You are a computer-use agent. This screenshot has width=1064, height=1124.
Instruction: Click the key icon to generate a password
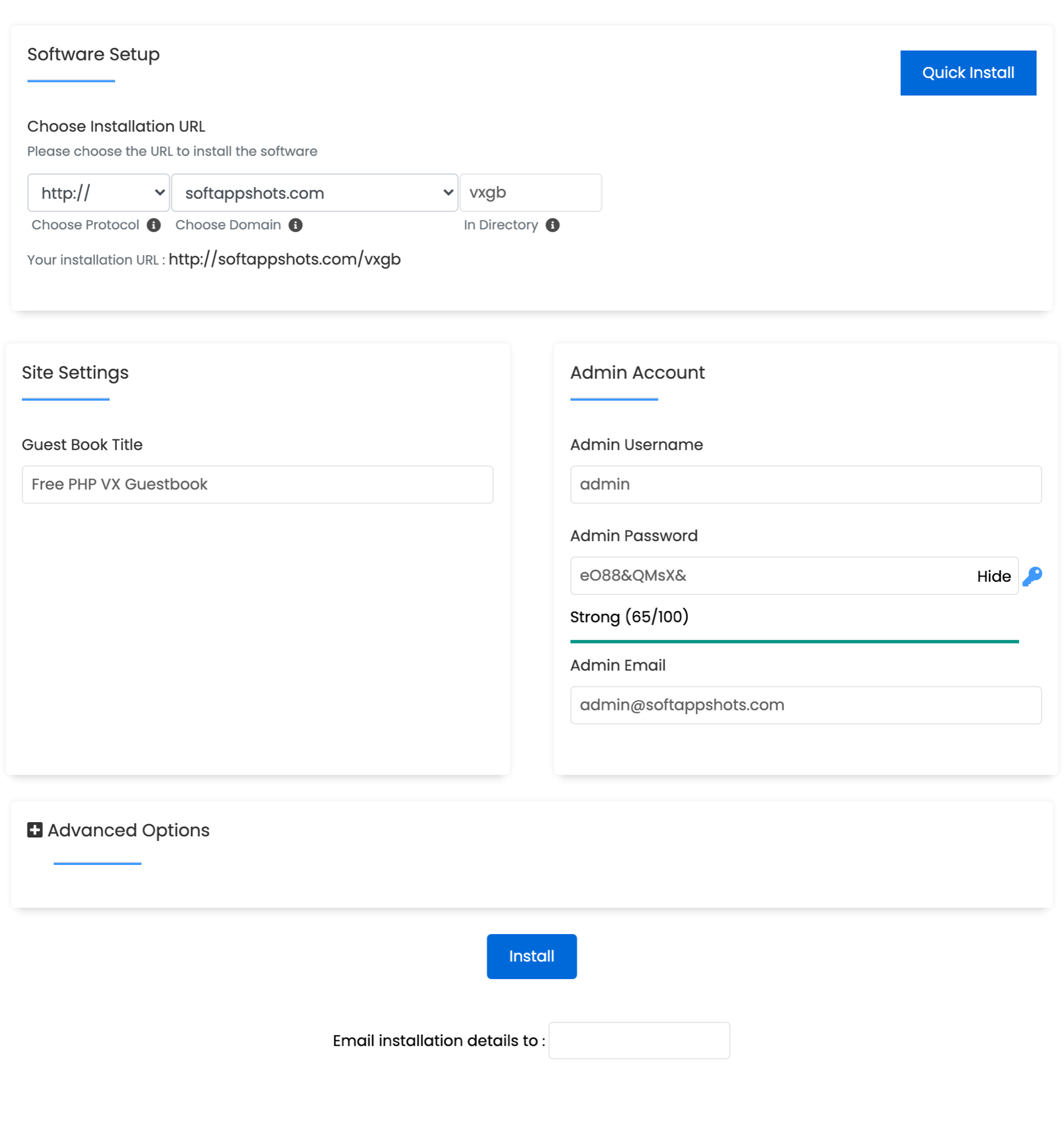pyautogui.click(x=1033, y=576)
